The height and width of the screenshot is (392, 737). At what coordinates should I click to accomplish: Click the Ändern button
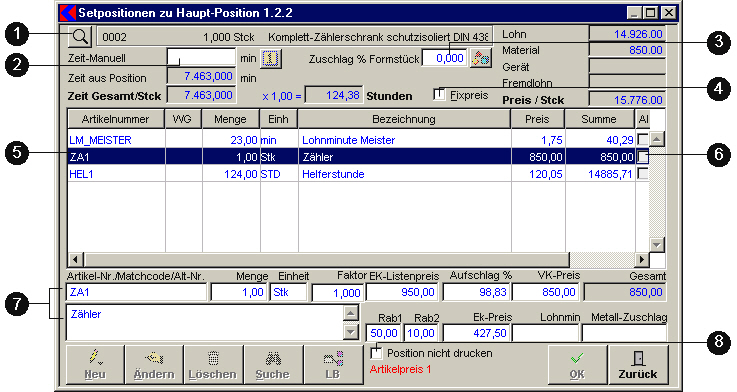pos(154,365)
